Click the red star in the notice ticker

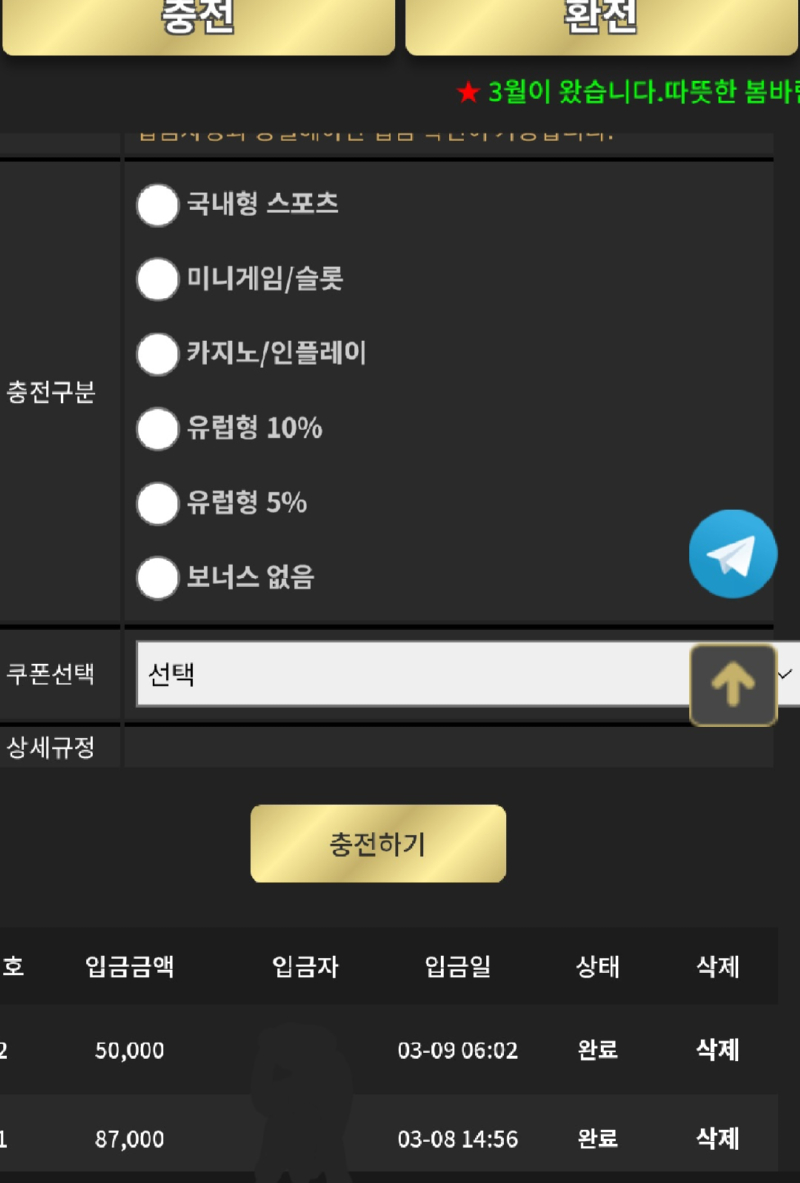[468, 92]
